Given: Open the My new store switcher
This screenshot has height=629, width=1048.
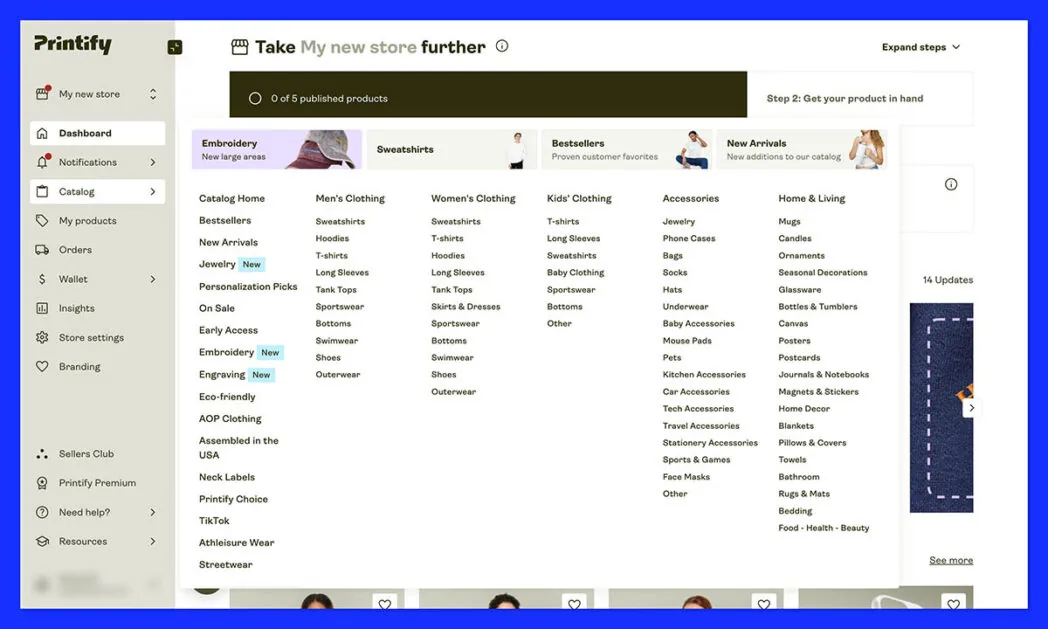Looking at the screenshot, I should pos(97,94).
